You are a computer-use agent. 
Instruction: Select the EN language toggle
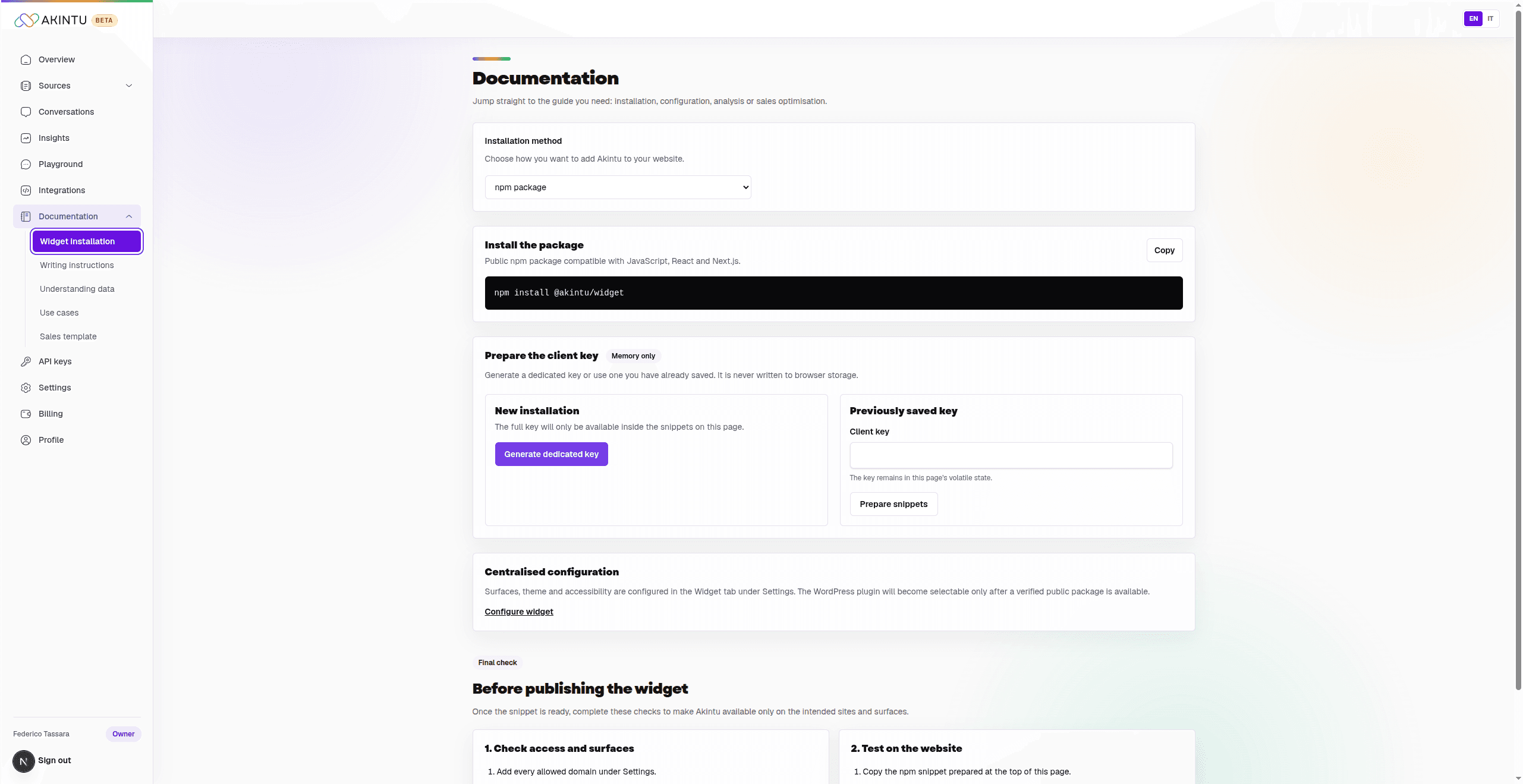click(1473, 18)
